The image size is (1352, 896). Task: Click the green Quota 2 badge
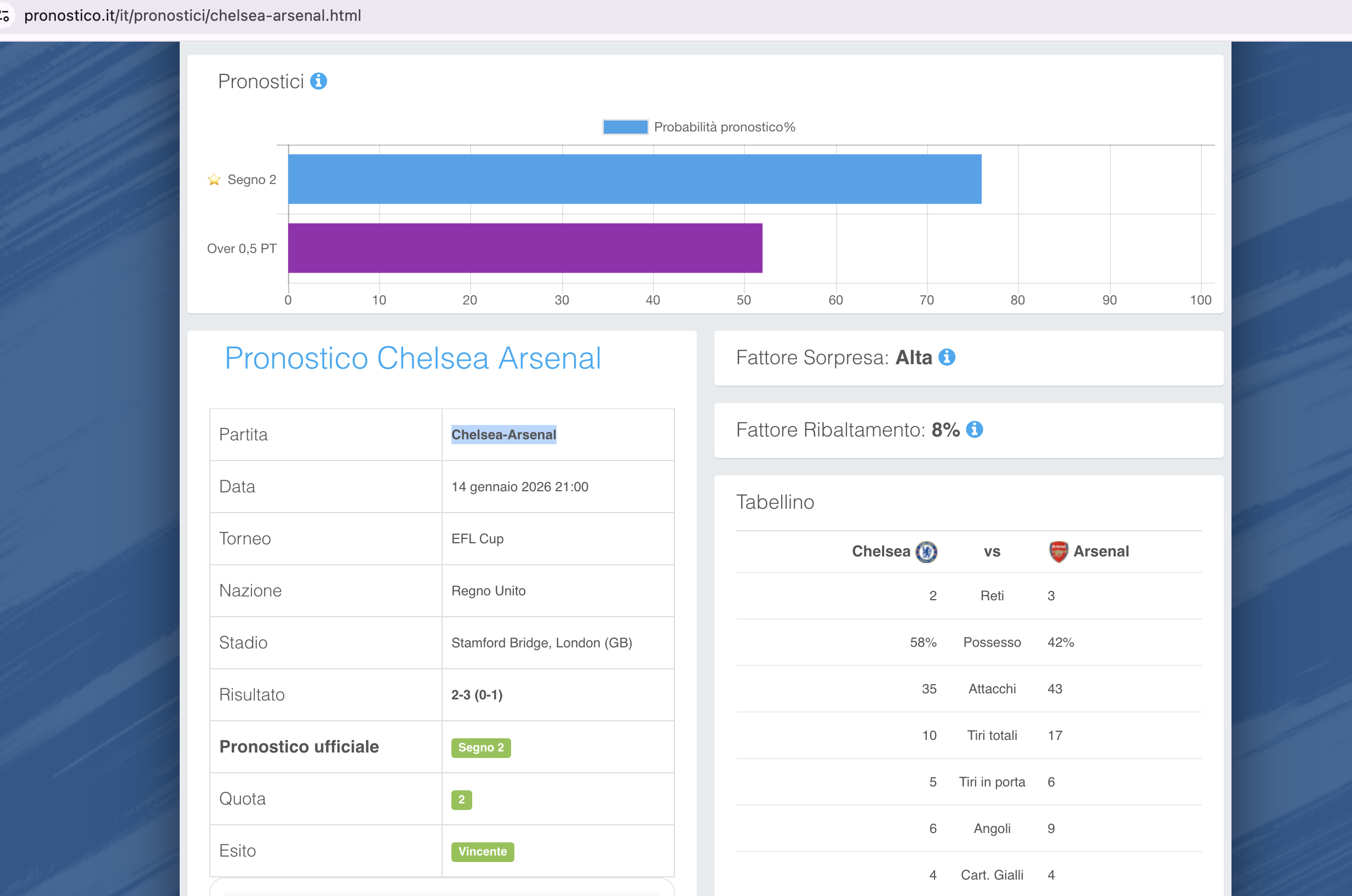point(461,800)
